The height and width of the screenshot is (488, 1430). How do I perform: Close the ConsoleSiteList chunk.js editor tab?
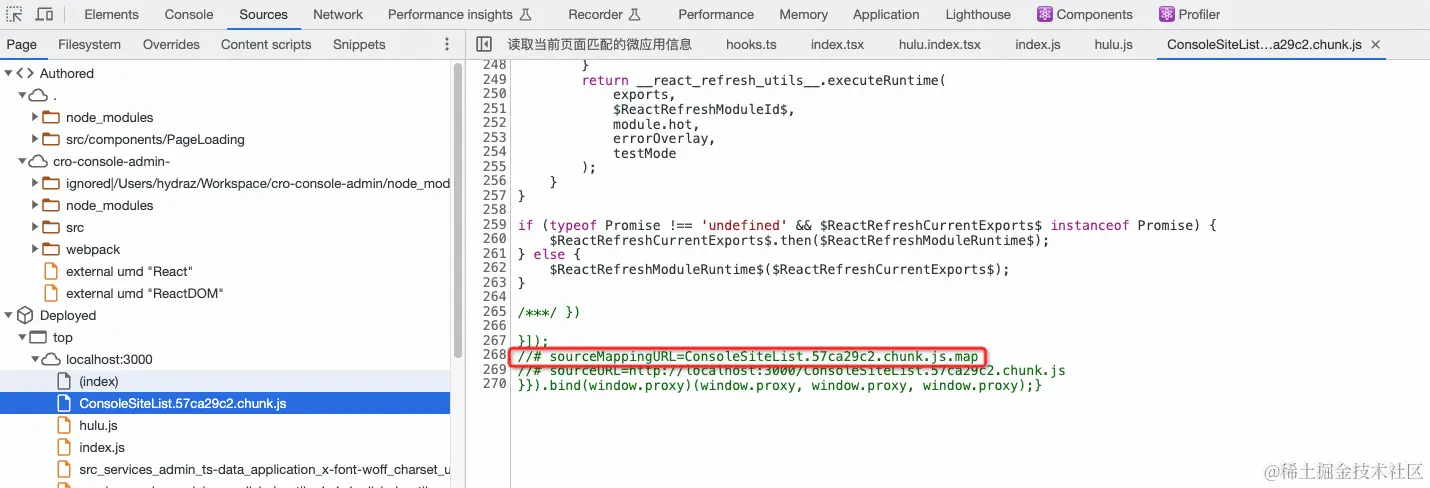[x=1375, y=45]
